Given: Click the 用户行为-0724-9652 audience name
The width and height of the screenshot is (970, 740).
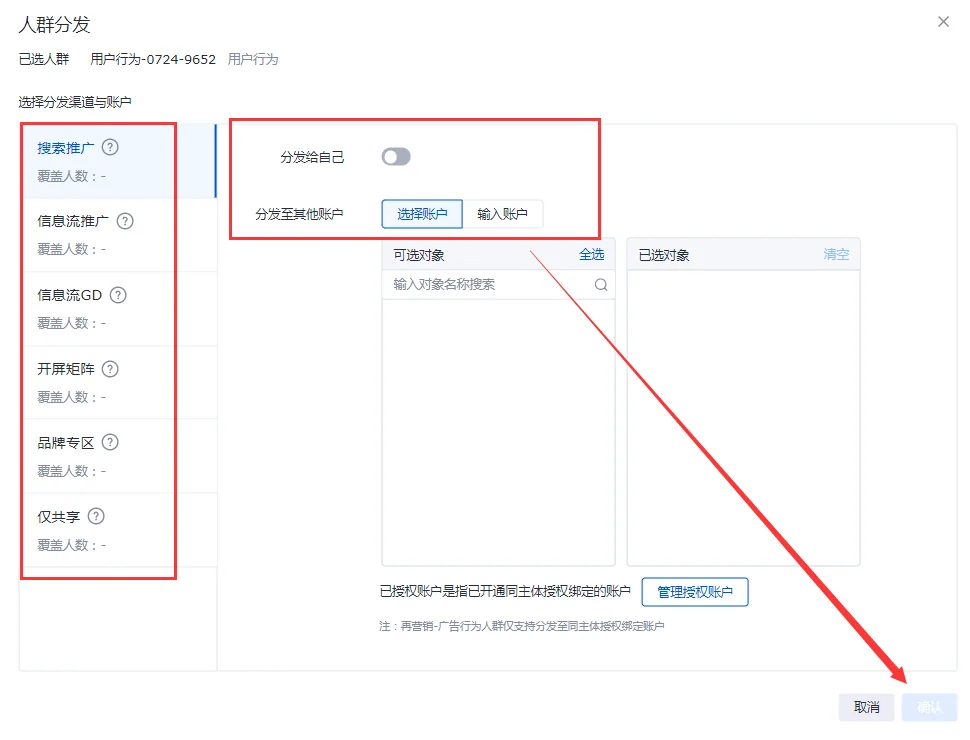Looking at the screenshot, I should coord(153,59).
